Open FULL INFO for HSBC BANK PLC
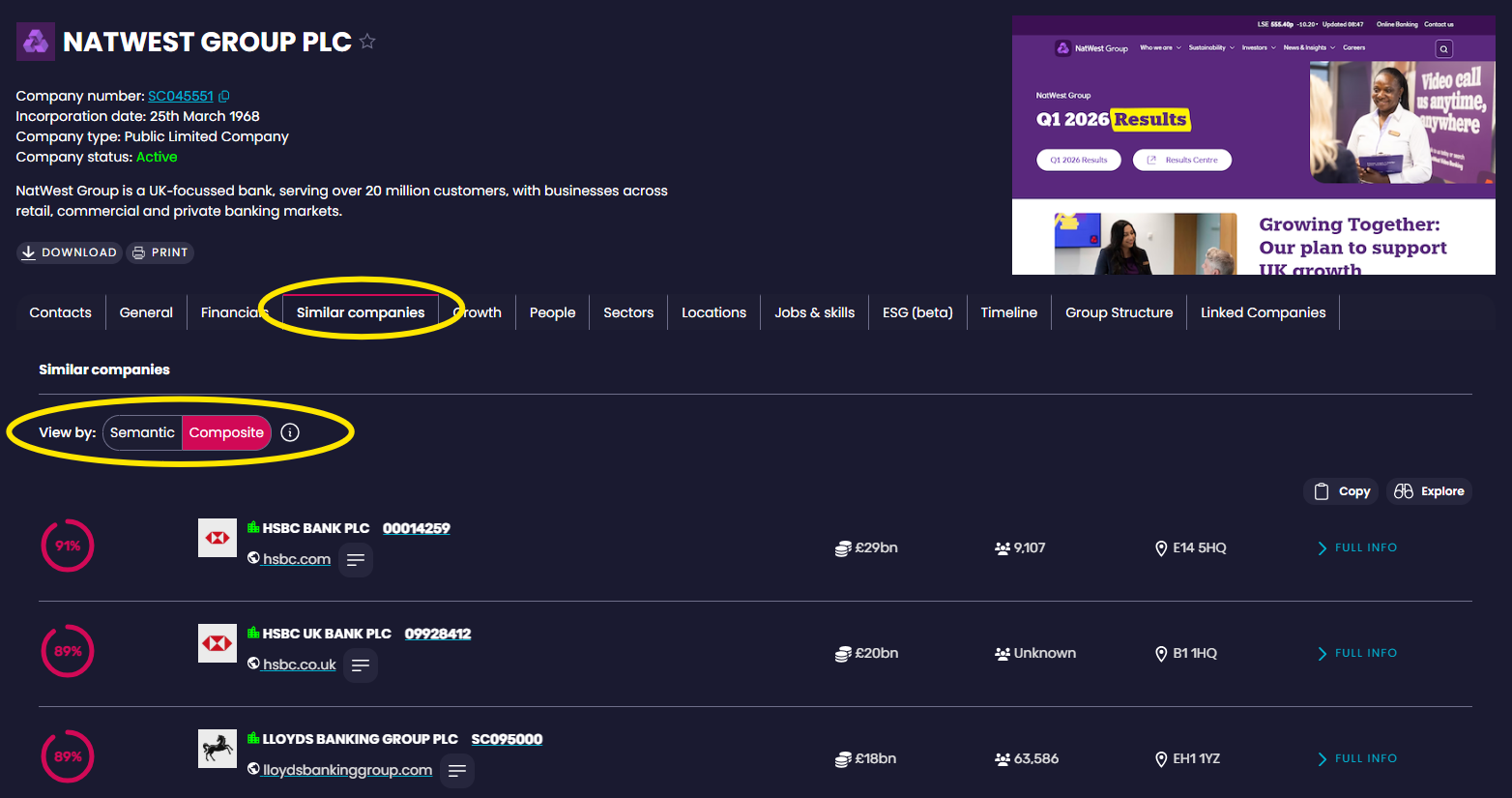Image resolution: width=1512 pixels, height=798 pixels. (x=1357, y=547)
